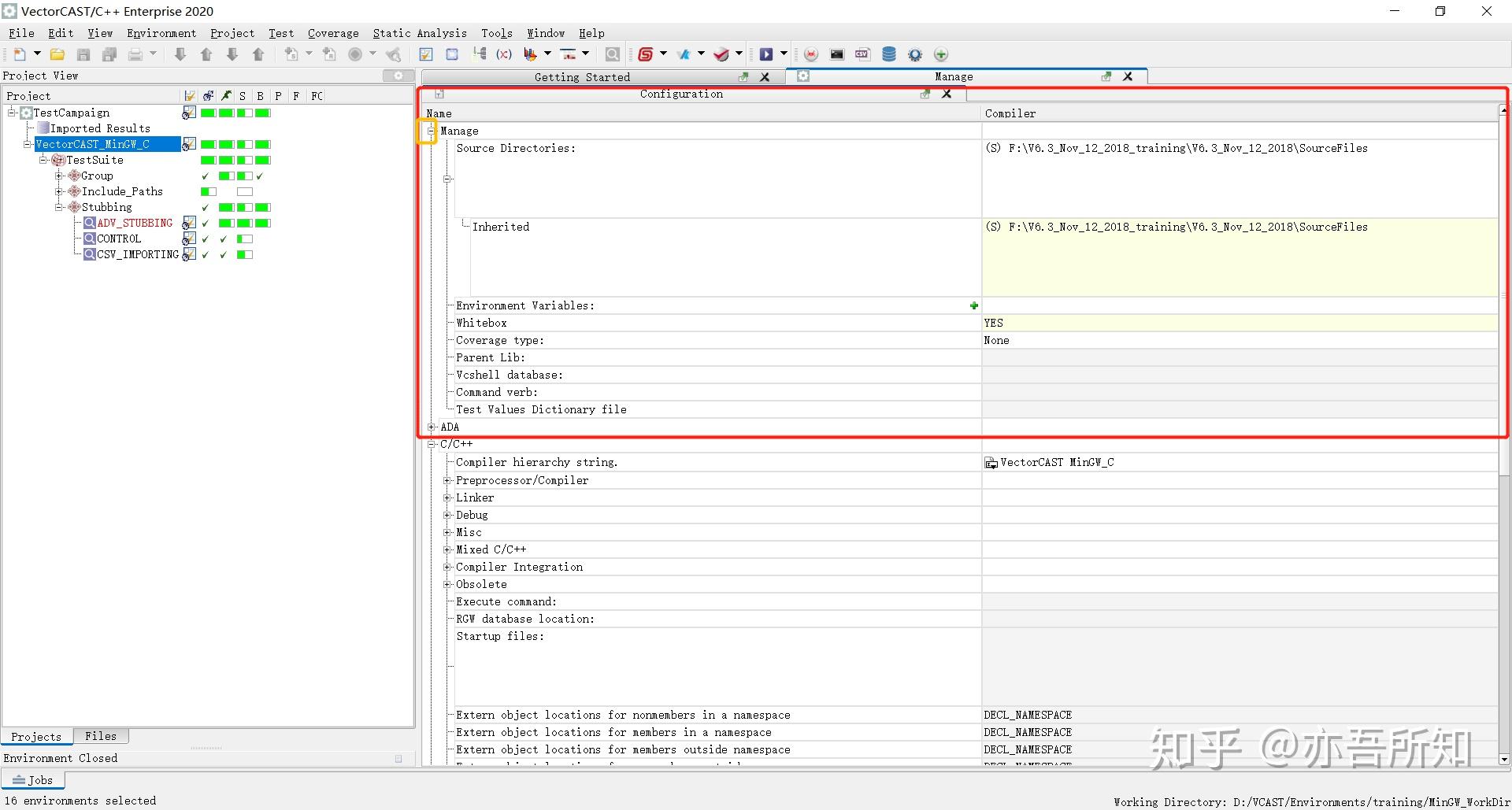
Task: Expand the ADA configuration node
Action: pyautogui.click(x=431, y=427)
